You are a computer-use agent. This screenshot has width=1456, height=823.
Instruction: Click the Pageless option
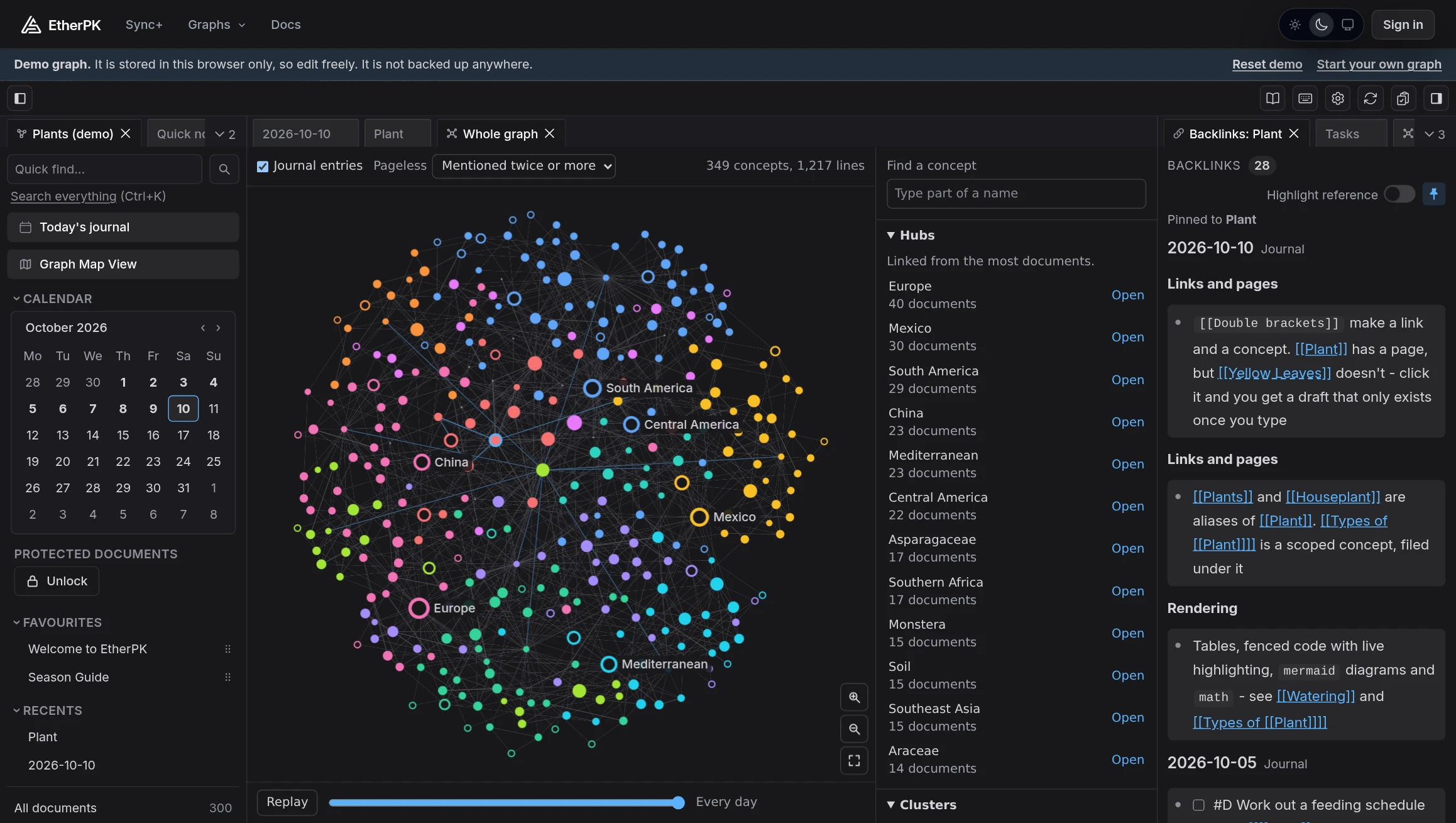(x=400, y=165)
